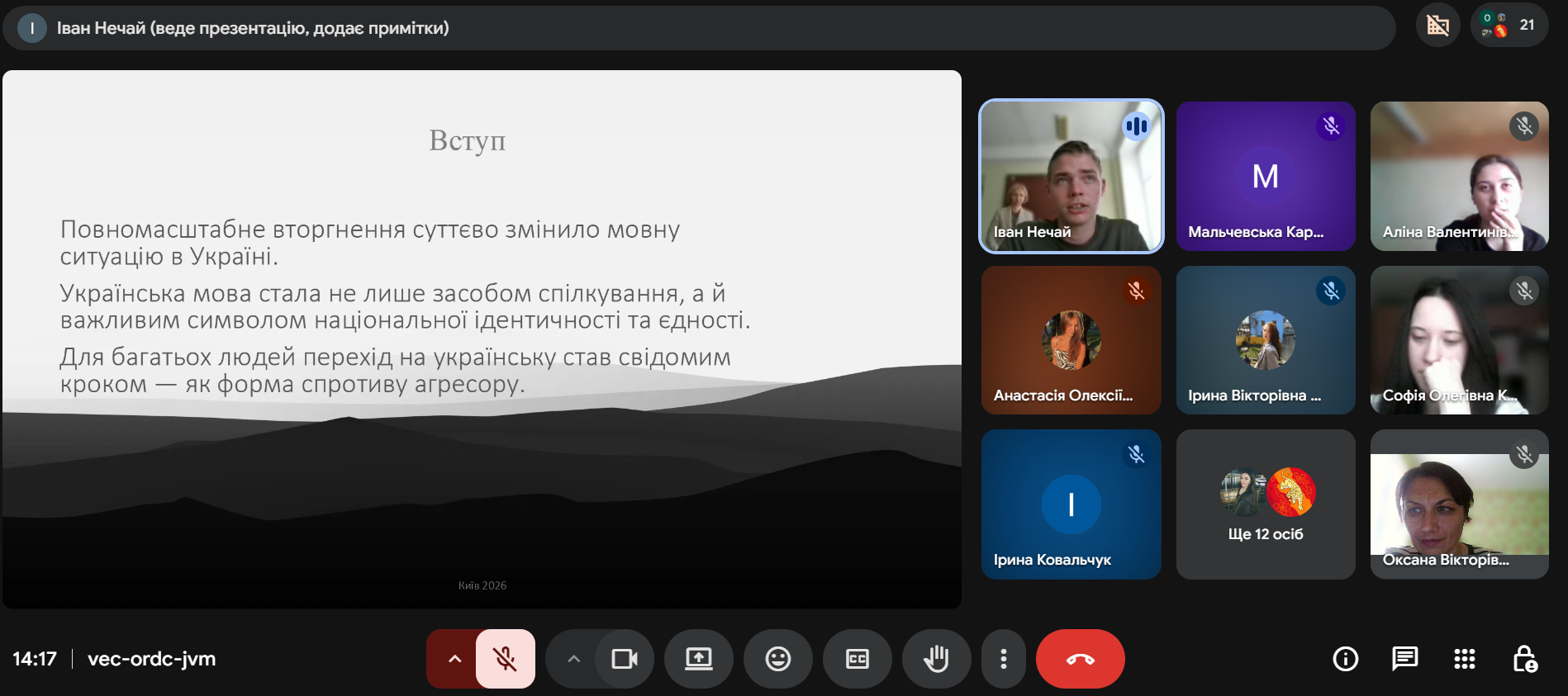Start sharing your screen

click(x=698, y=659)
